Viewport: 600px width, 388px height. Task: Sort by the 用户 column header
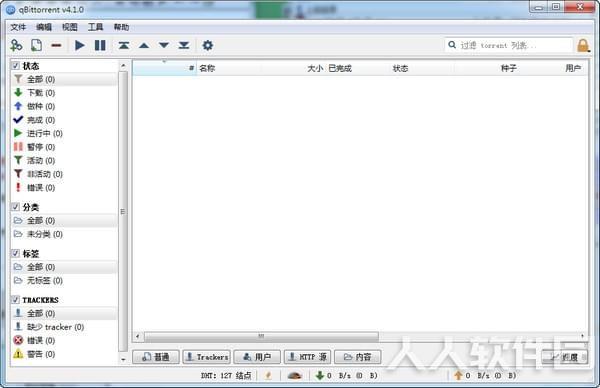554,68
